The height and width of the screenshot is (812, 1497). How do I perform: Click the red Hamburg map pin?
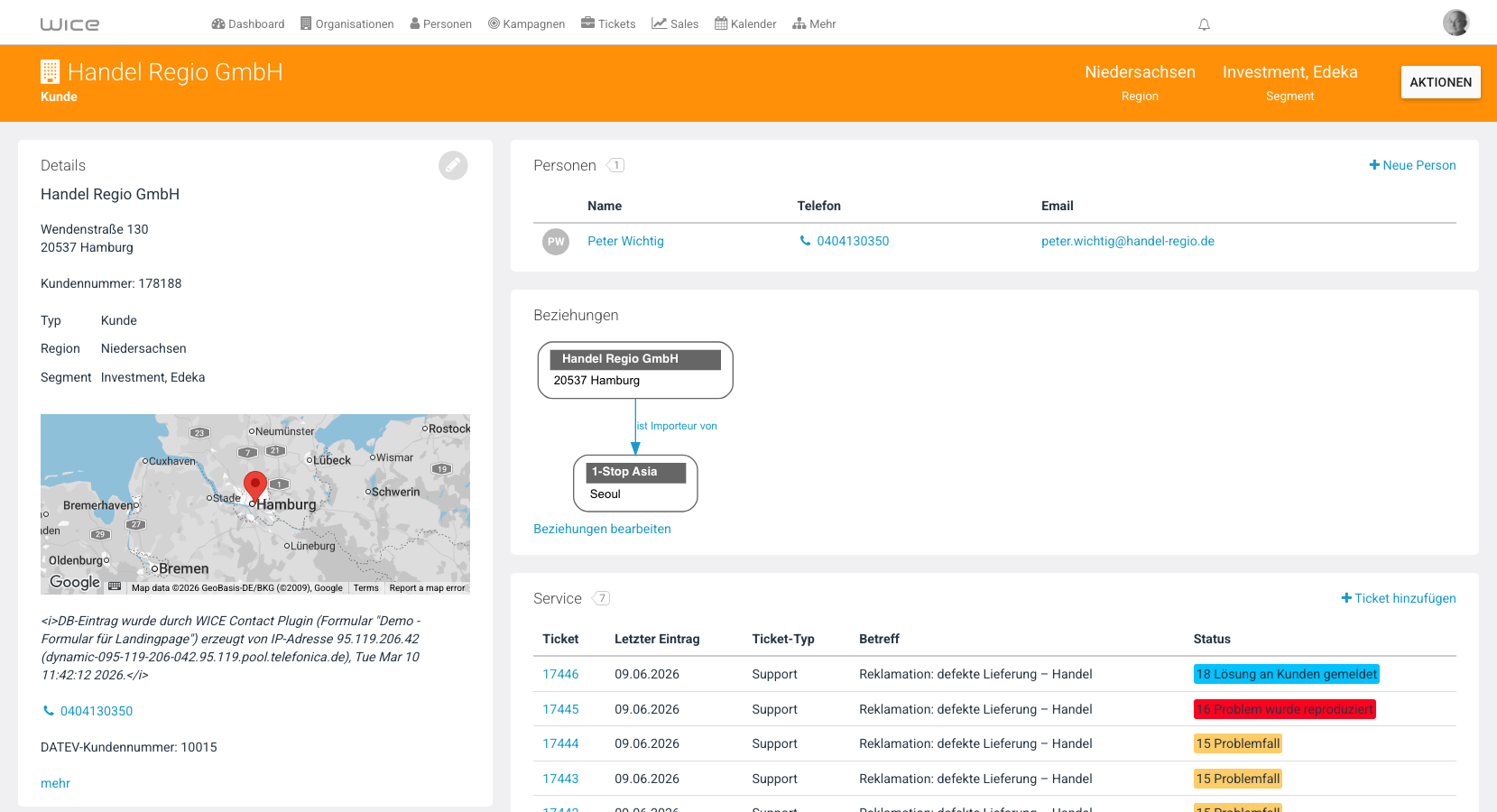tap(255, 486)
